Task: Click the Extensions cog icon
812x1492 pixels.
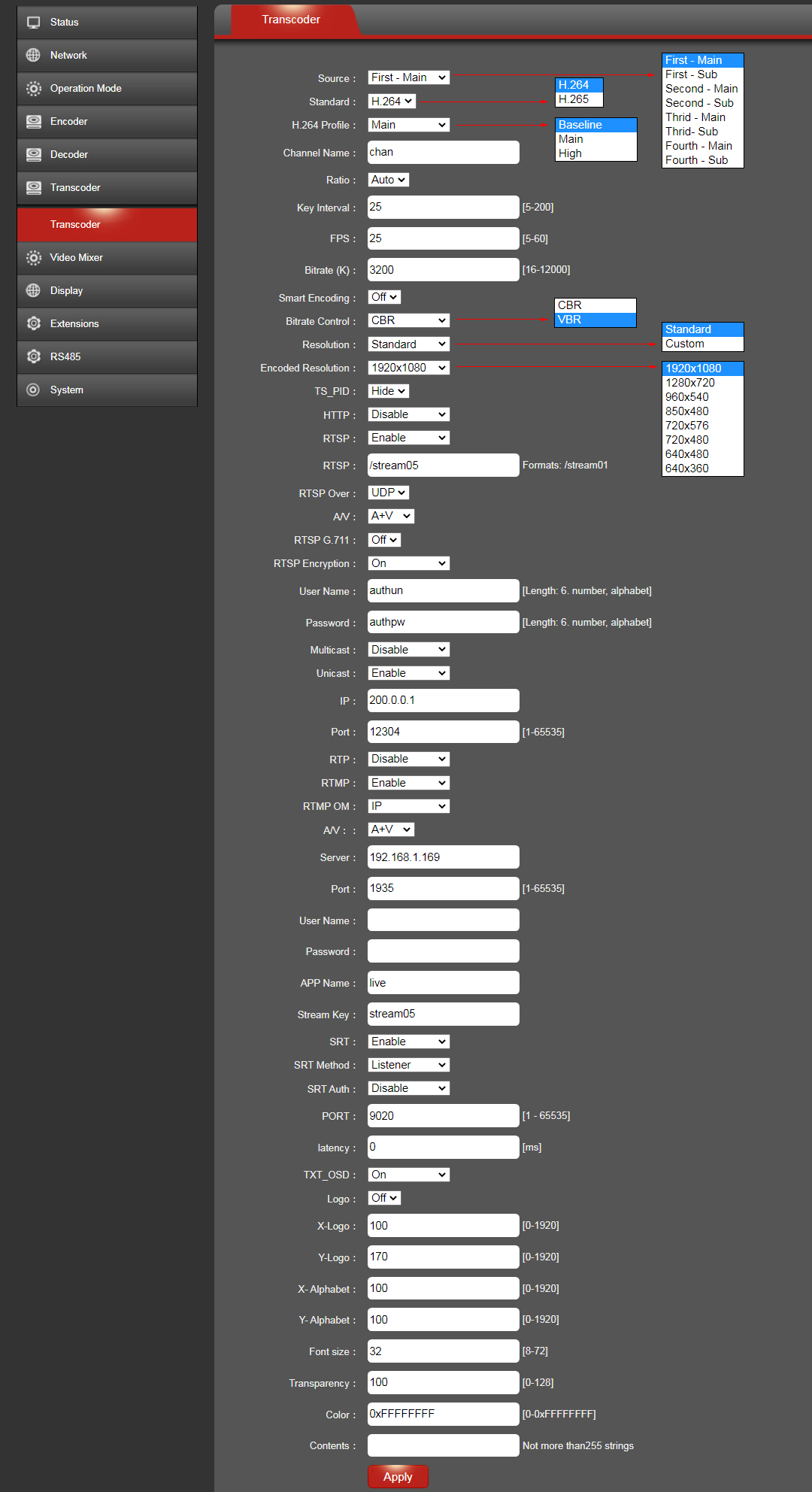Action: 33,324
